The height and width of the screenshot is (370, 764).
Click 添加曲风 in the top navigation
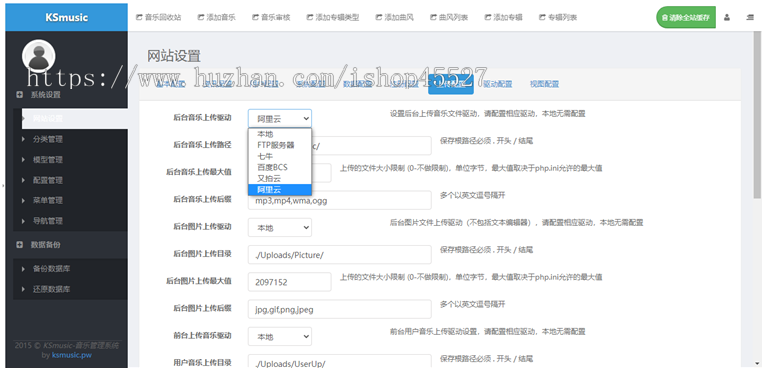coord(395,17)
